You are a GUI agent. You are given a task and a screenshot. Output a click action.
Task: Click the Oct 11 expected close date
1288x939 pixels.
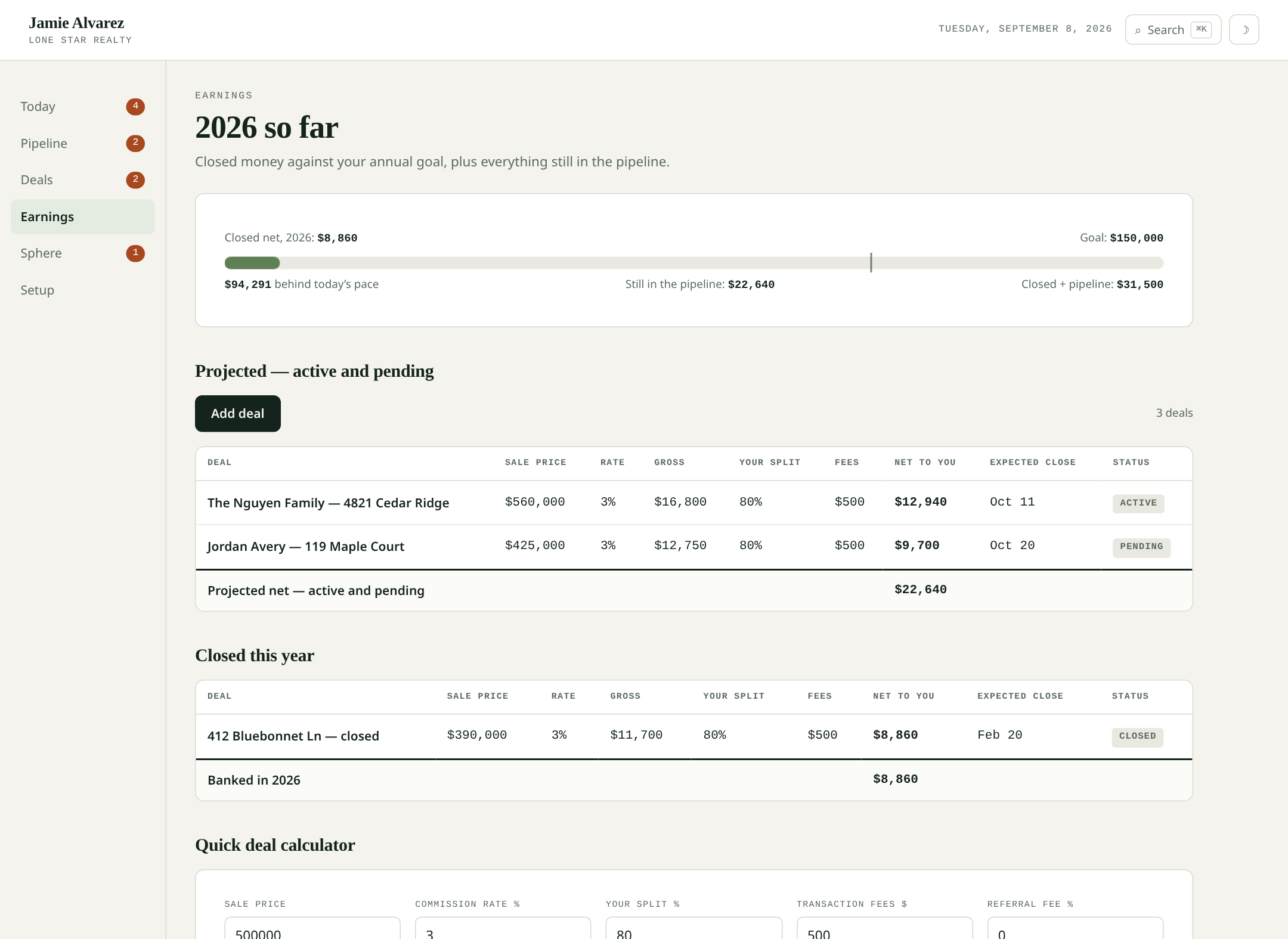coord(1013,502)
